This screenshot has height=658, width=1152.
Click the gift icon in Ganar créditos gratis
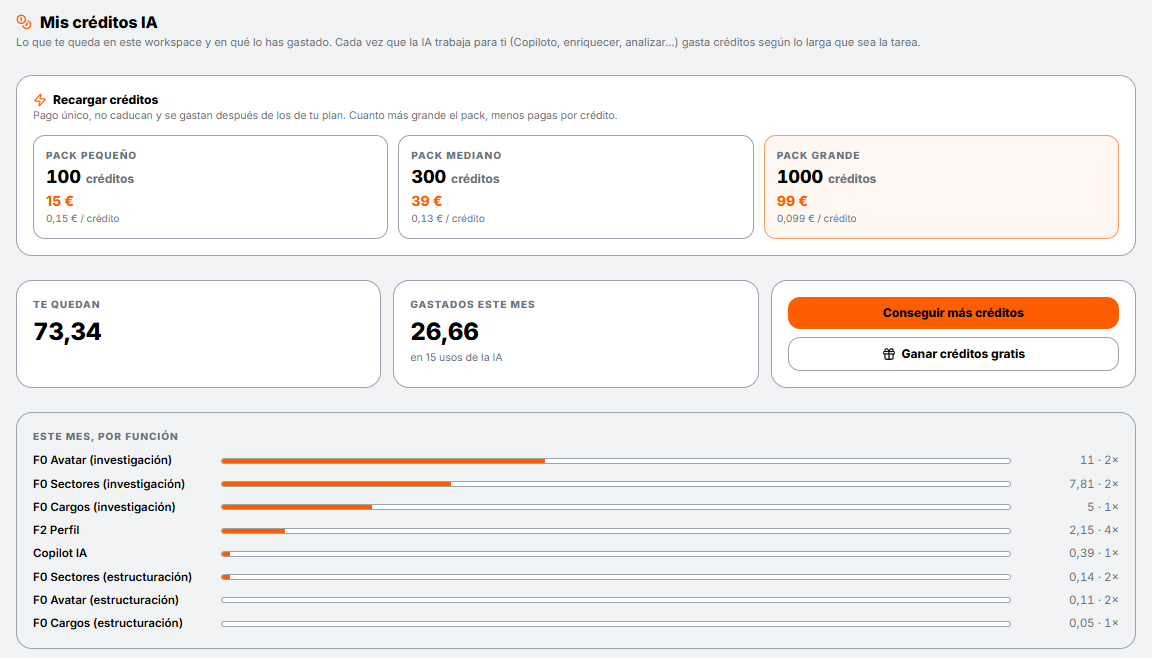click(888, 354)
